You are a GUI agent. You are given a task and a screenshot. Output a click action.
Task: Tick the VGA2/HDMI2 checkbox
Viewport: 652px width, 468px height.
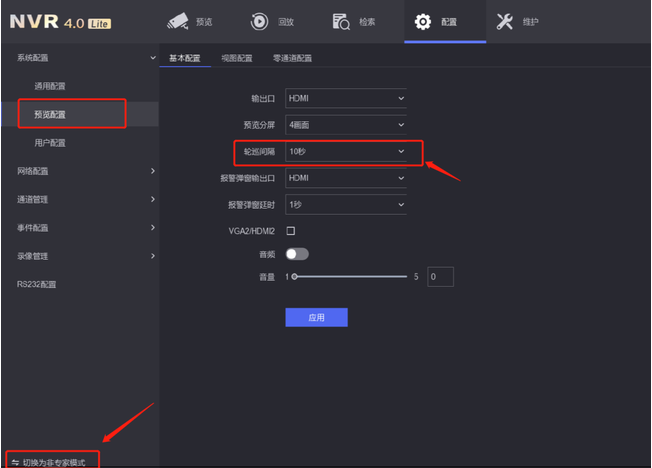point(291,231)
